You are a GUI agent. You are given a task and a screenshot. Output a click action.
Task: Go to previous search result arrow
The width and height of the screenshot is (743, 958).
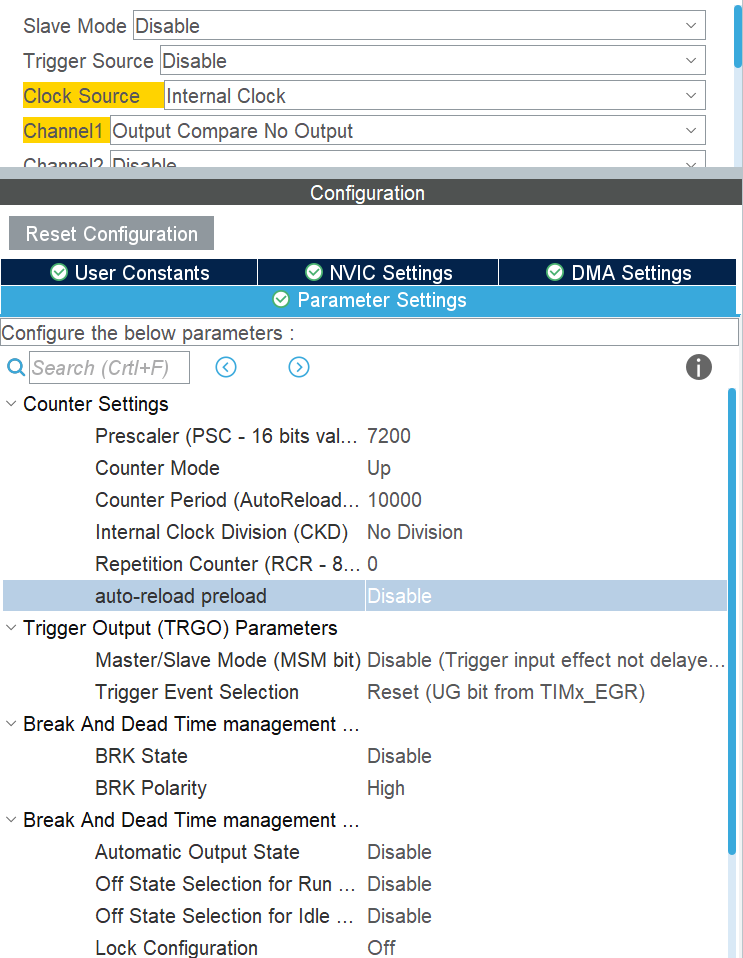click(x=225, y=367)
